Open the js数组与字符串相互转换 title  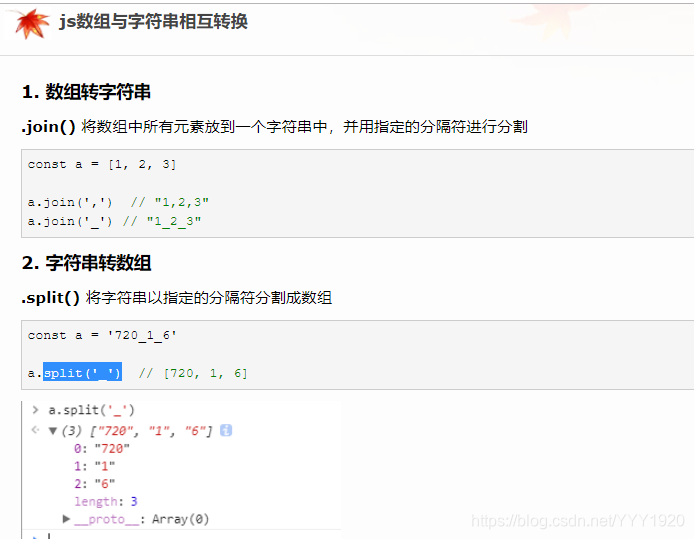pos(153,21)
